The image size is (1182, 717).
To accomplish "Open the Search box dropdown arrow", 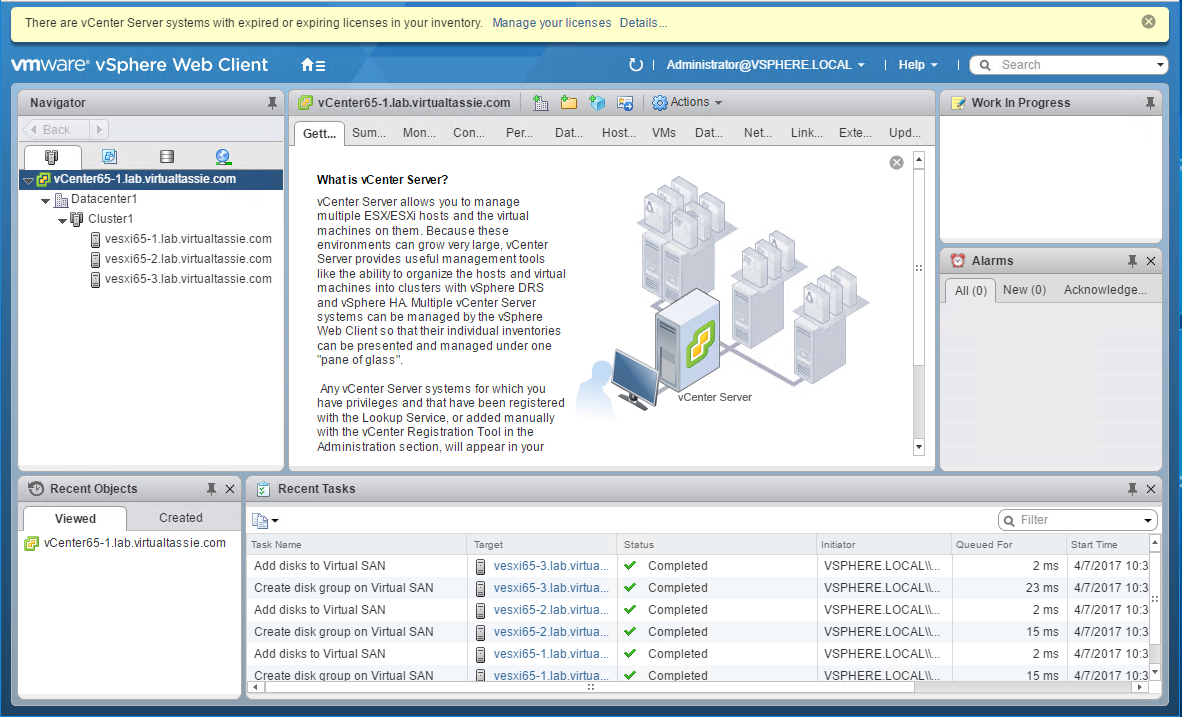I will pos(1160,66).
